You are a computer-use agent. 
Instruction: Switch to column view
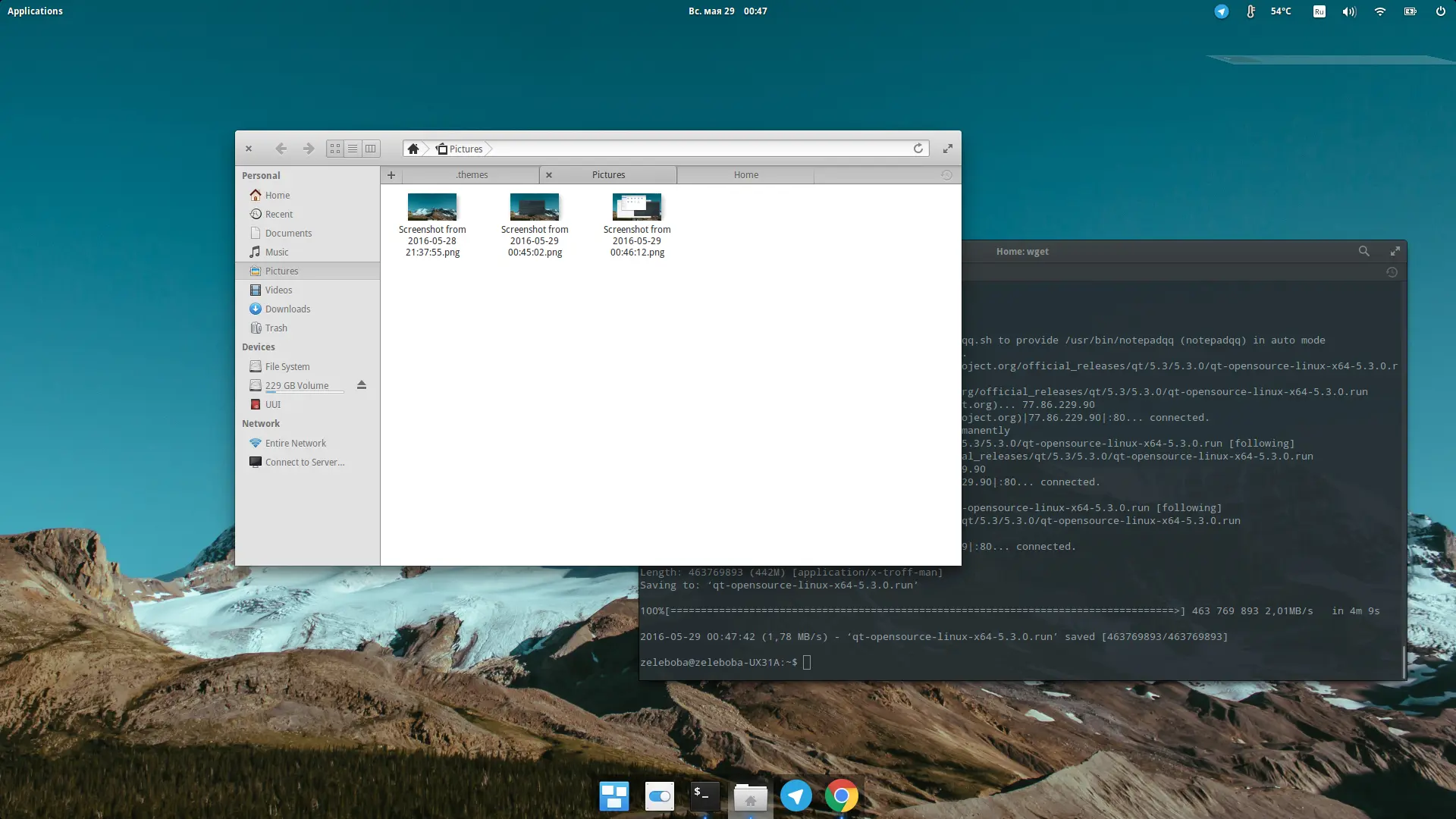[370, 149]
